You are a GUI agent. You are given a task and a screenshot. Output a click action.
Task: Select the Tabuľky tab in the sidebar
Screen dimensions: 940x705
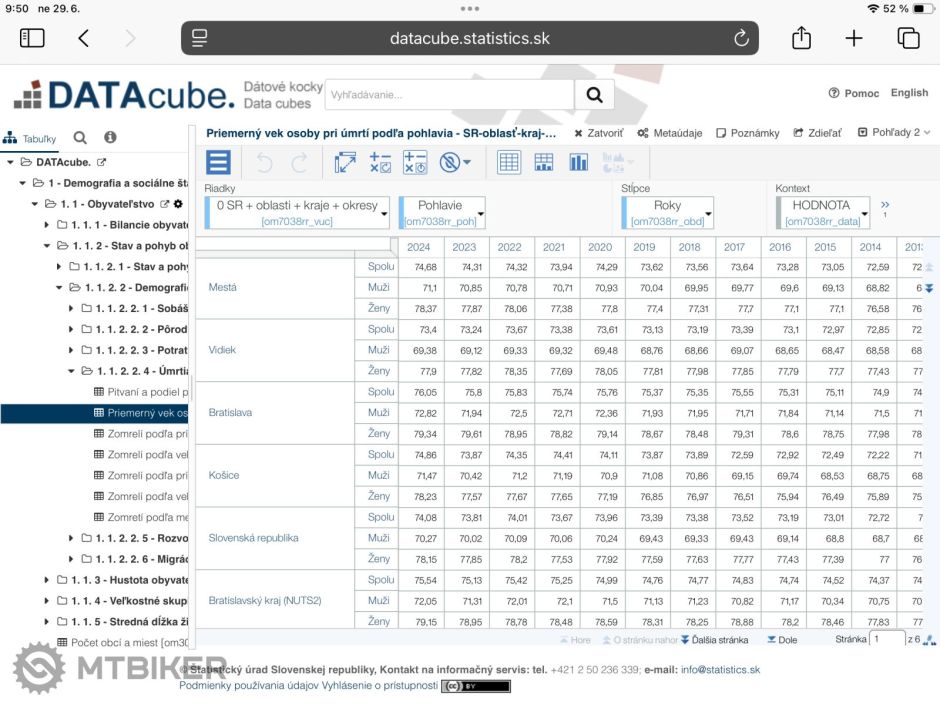[x=30, y=139]
